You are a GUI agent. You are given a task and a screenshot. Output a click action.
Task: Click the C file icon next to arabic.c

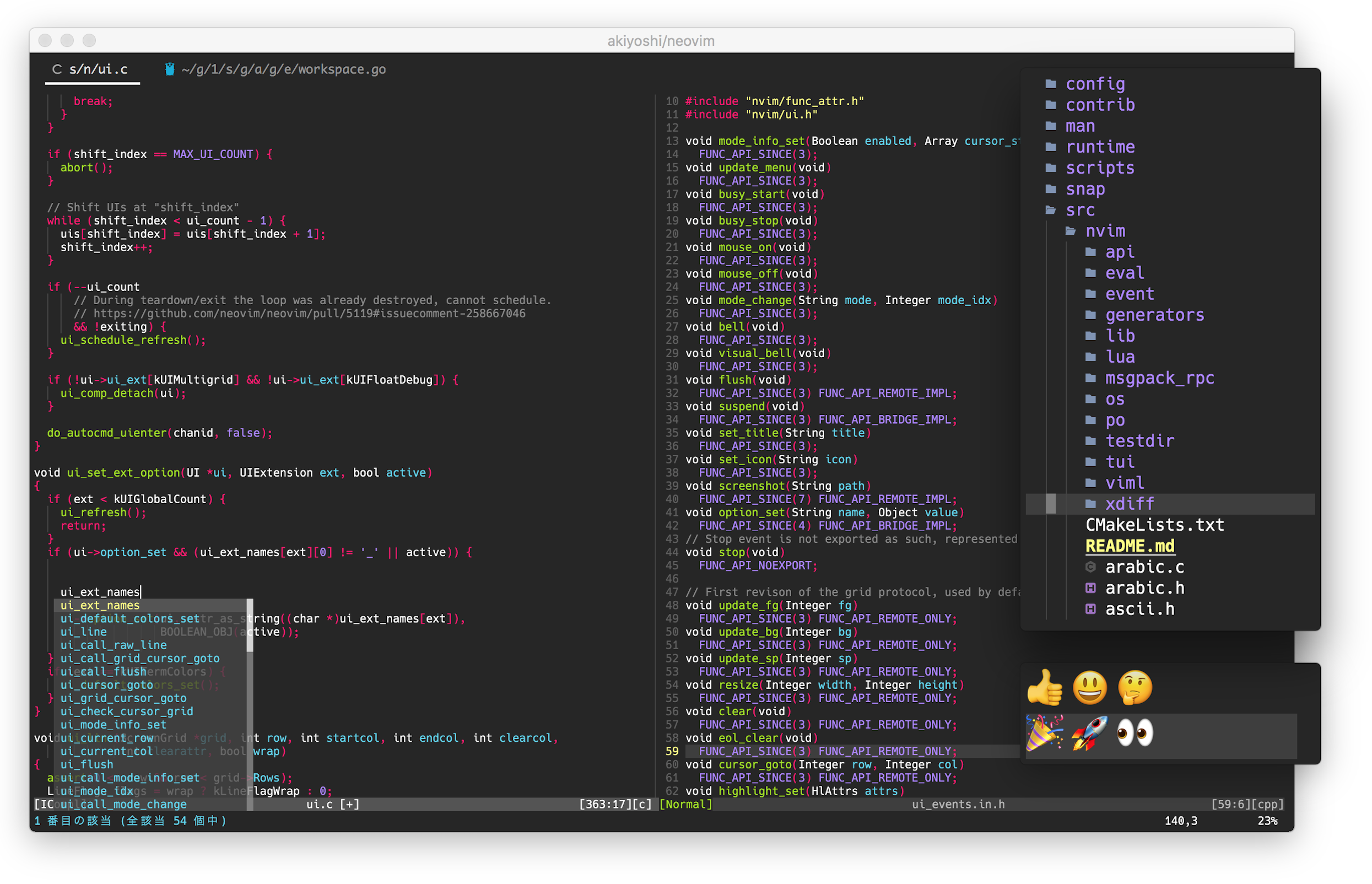(1092, 568)
